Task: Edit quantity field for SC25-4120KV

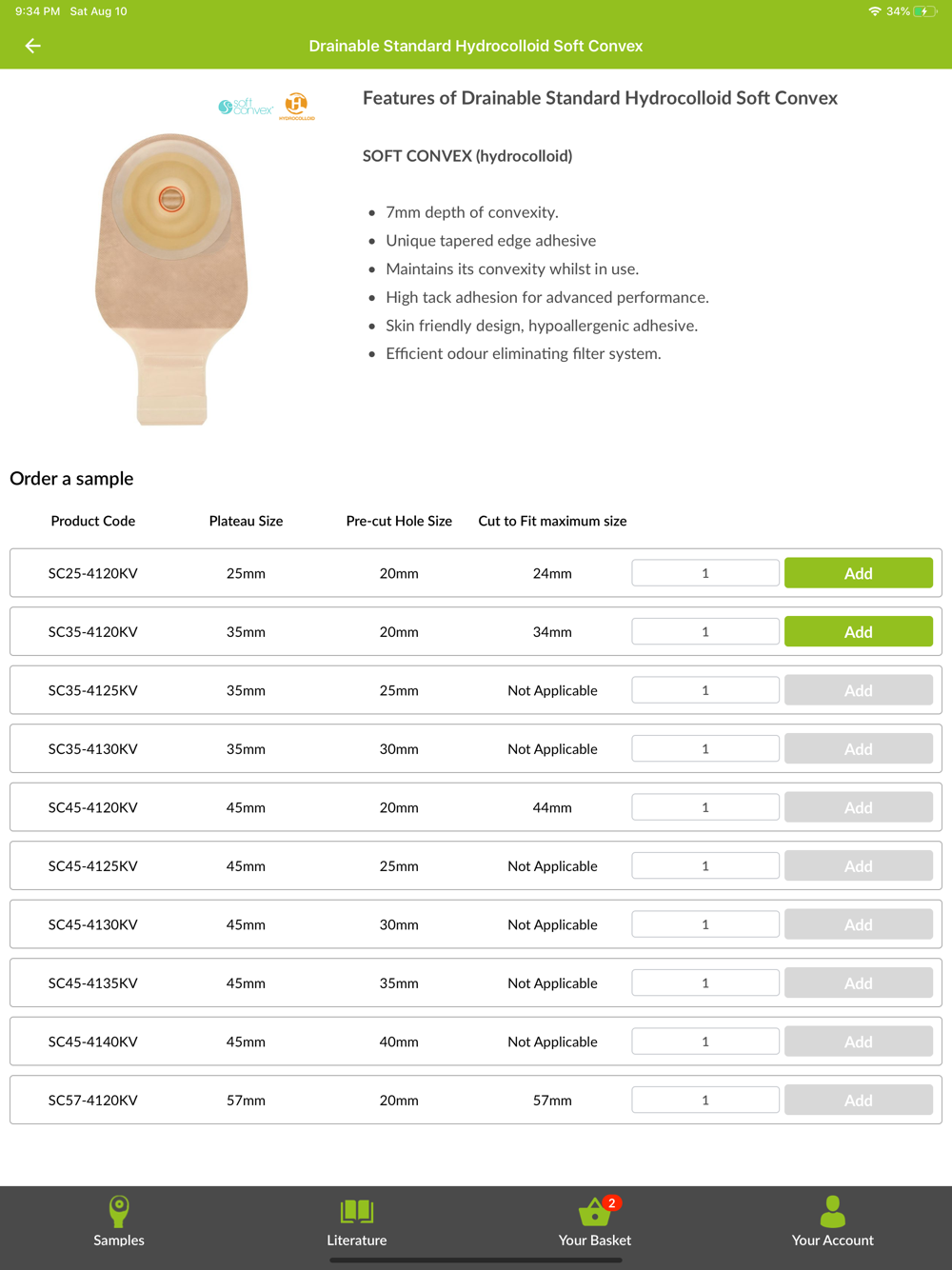Action: pyautogui.click(x=705, y=573)
